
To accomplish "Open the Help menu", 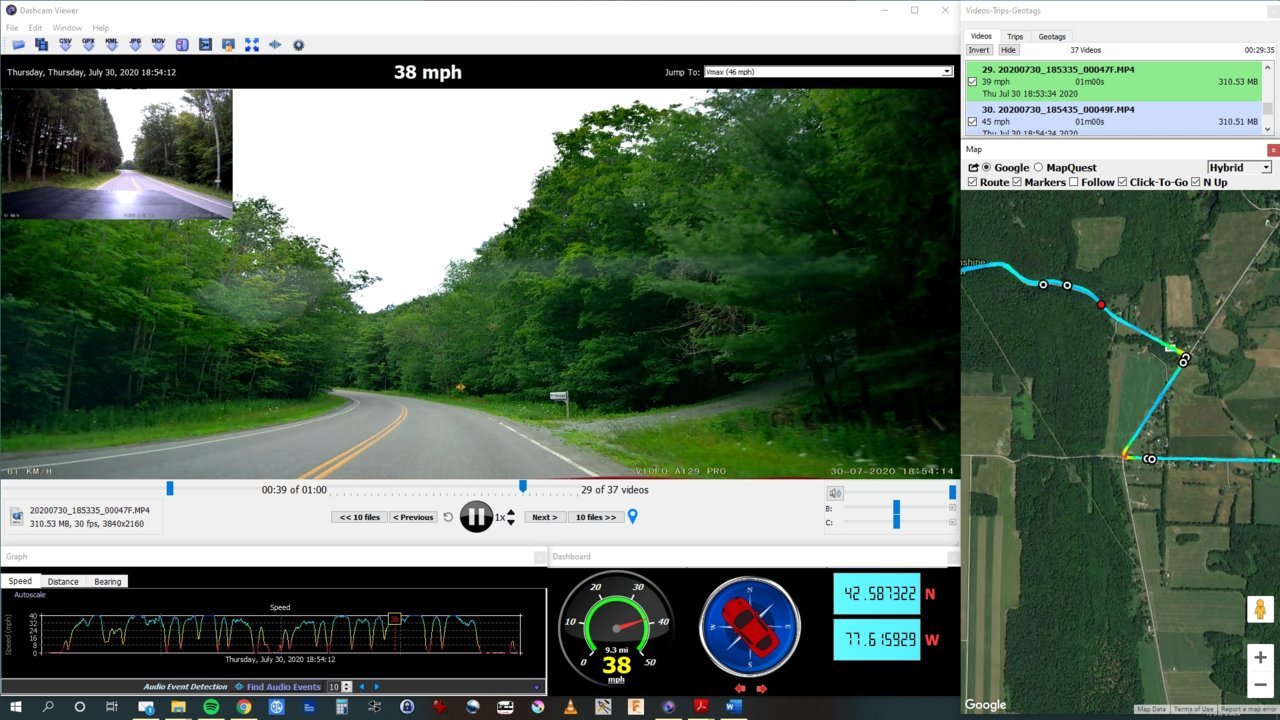I will pos(101,28).
